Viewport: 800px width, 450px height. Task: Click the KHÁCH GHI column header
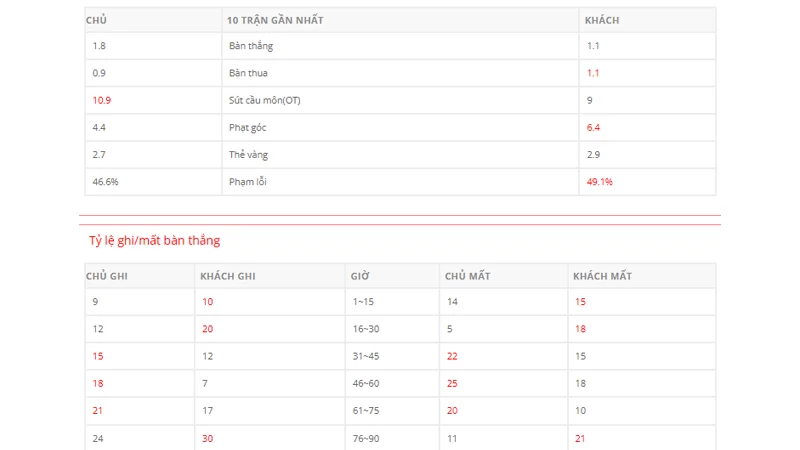(228, 276)
